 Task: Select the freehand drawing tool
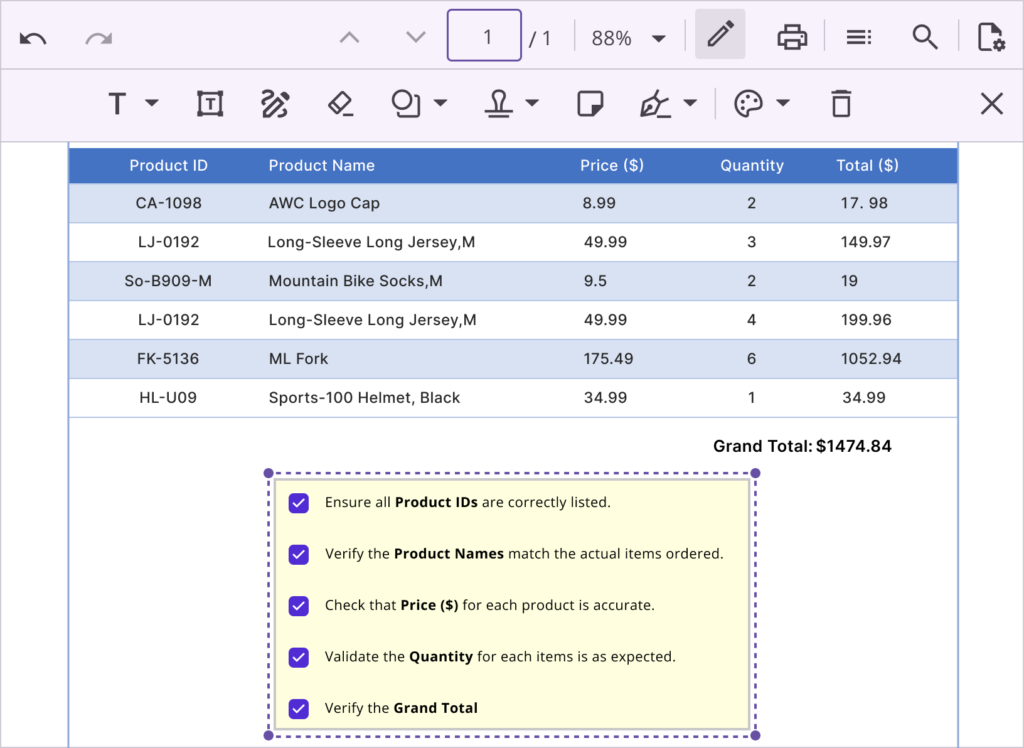click(x=275, y=103)
